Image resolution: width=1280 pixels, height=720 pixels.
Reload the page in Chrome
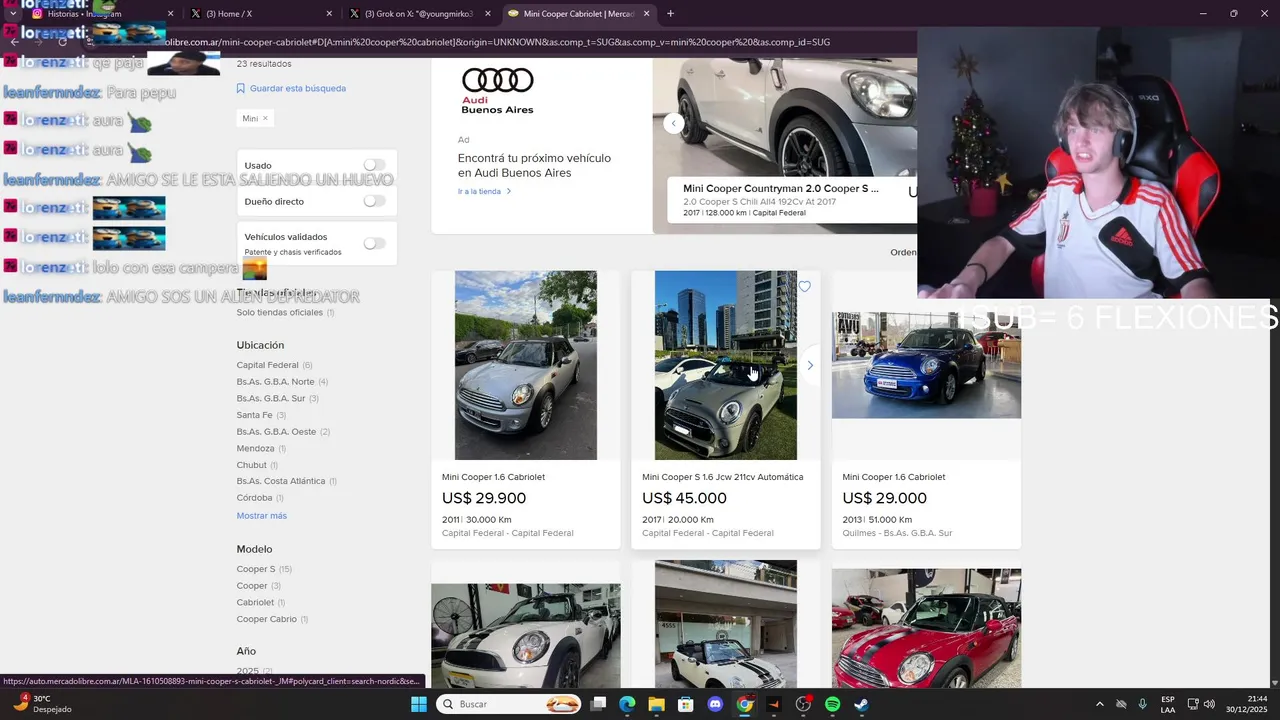coord(62,42)
